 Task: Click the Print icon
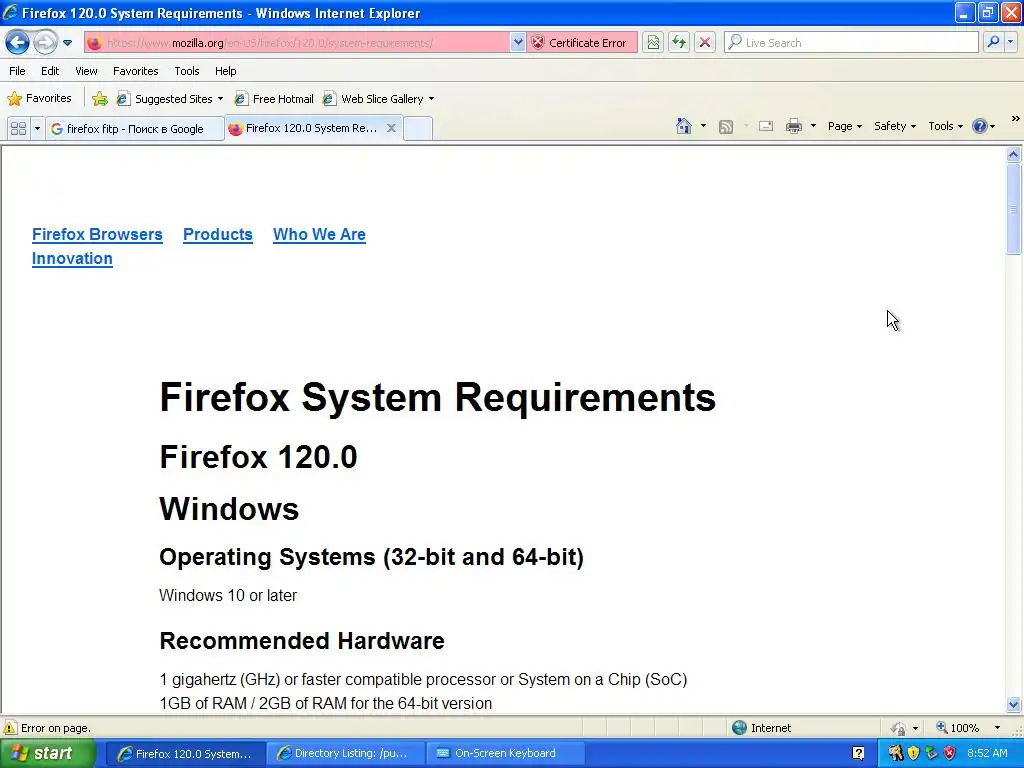click(x=793, y=127)
